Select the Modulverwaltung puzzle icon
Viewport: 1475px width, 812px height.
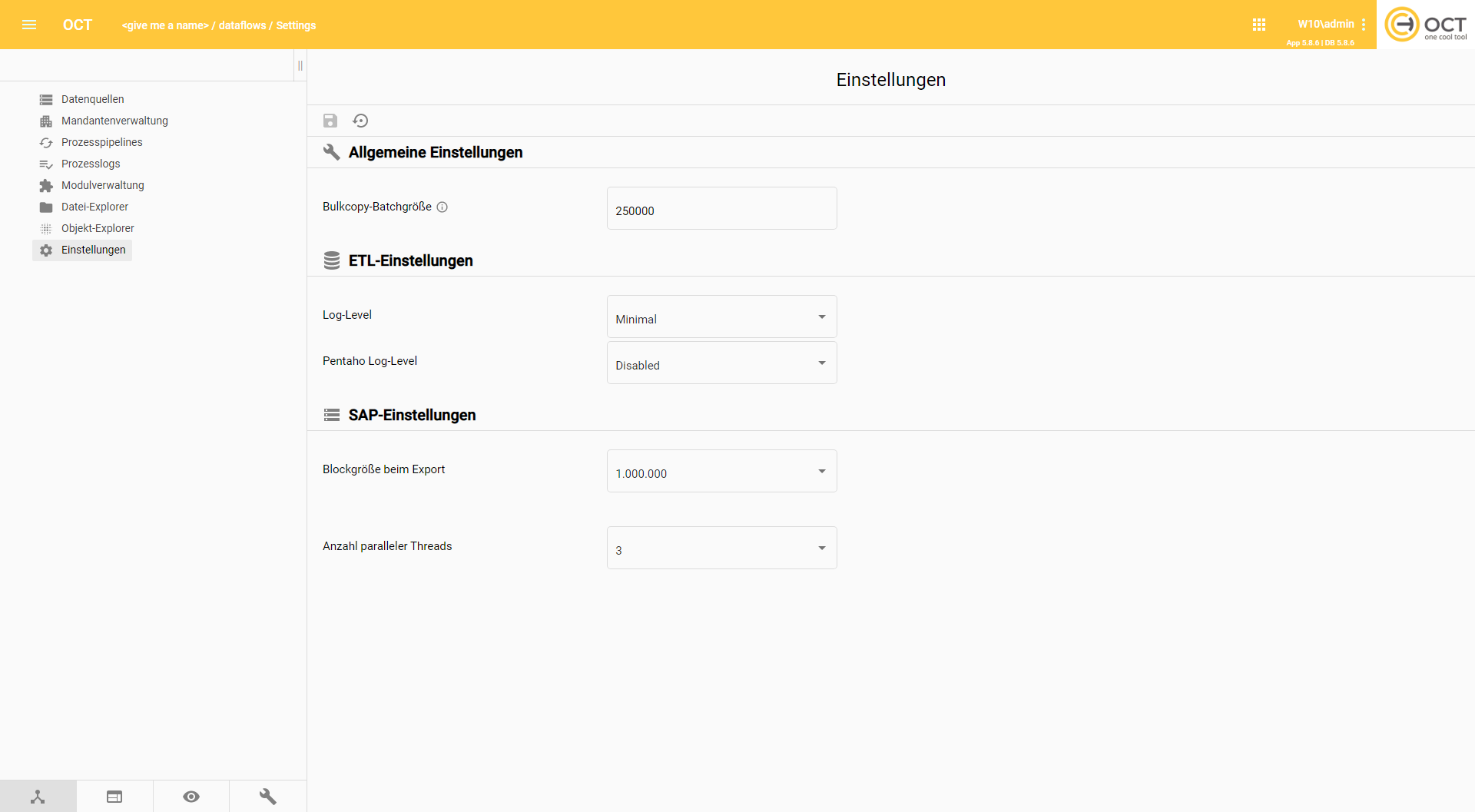point(45,185)
